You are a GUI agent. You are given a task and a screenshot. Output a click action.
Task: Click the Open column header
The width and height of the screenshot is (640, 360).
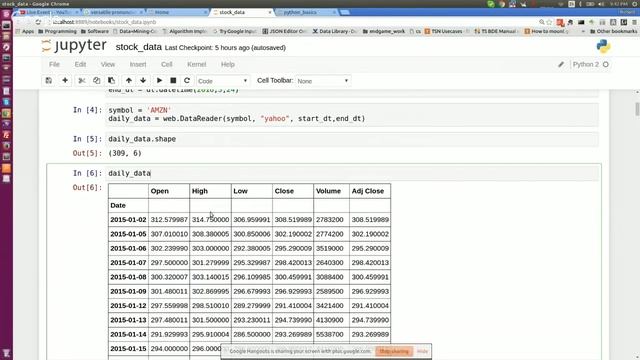(160, 191)
